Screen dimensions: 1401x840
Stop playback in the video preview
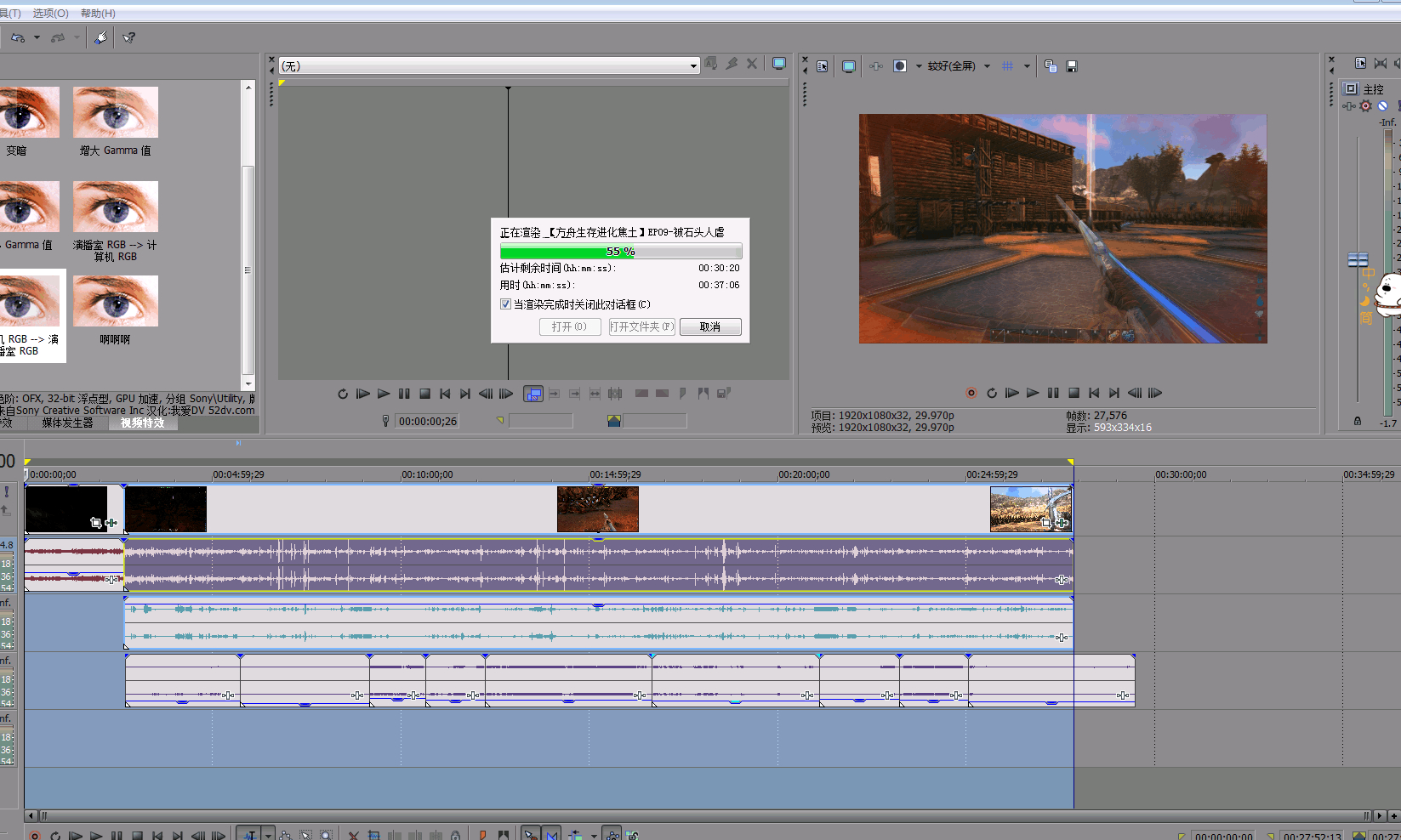(1074, 393)
